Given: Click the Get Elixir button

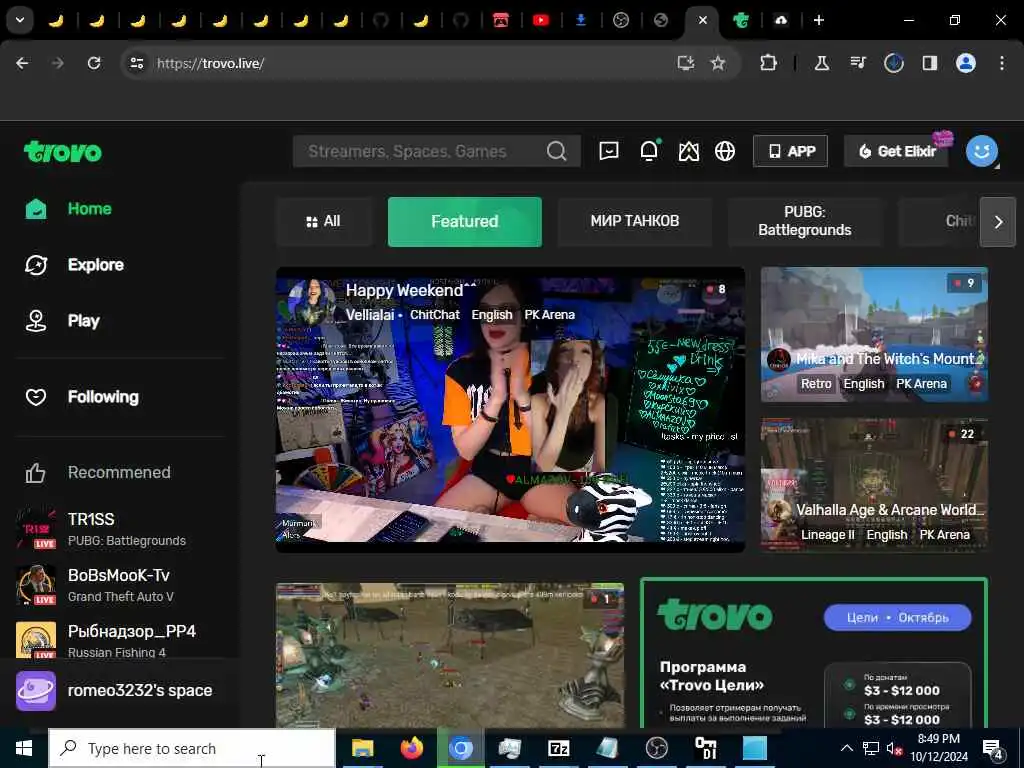Looking at the screenshot, I should point(896,152).
